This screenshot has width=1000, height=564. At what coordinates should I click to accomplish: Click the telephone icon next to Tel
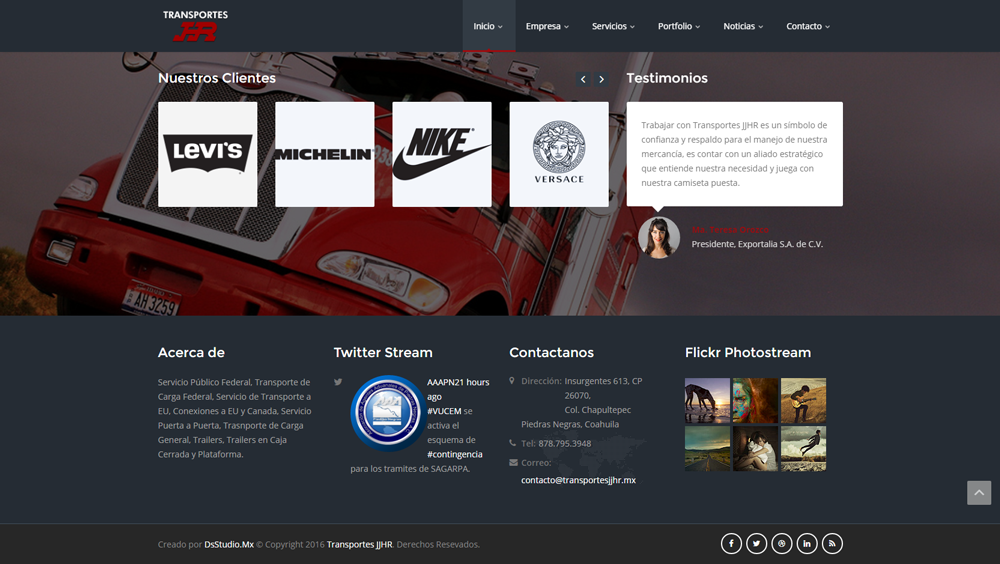pos(513,443)
